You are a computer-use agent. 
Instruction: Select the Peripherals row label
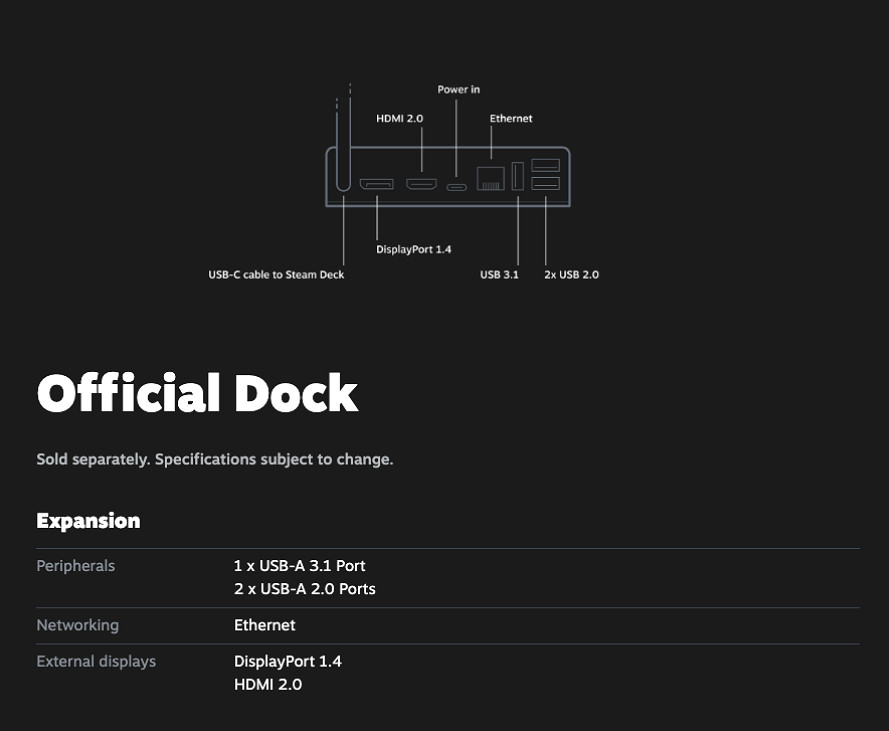[75, 566]
